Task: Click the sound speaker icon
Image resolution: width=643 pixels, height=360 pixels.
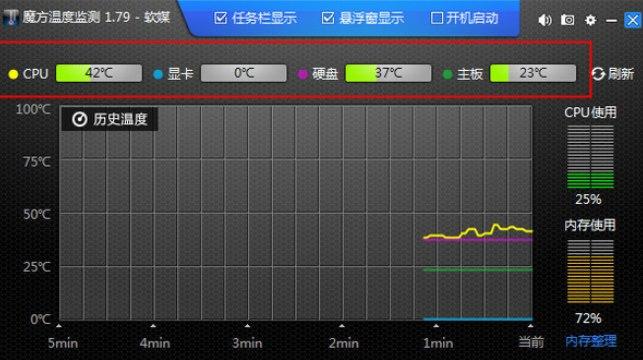Action: [545, 20]
